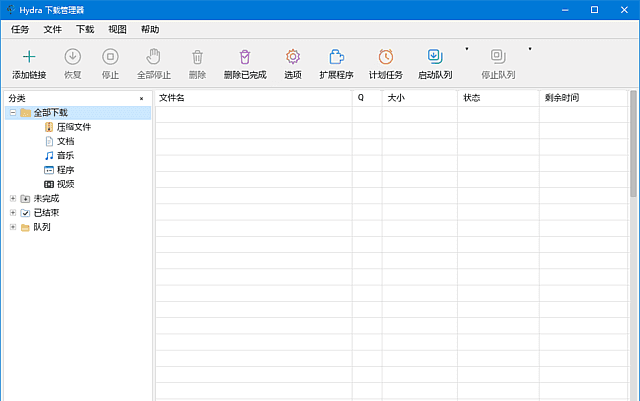Select the 已结束 category
Image resolution: width=640 pixels, height=401 pixels.
(x=46, y=213)
